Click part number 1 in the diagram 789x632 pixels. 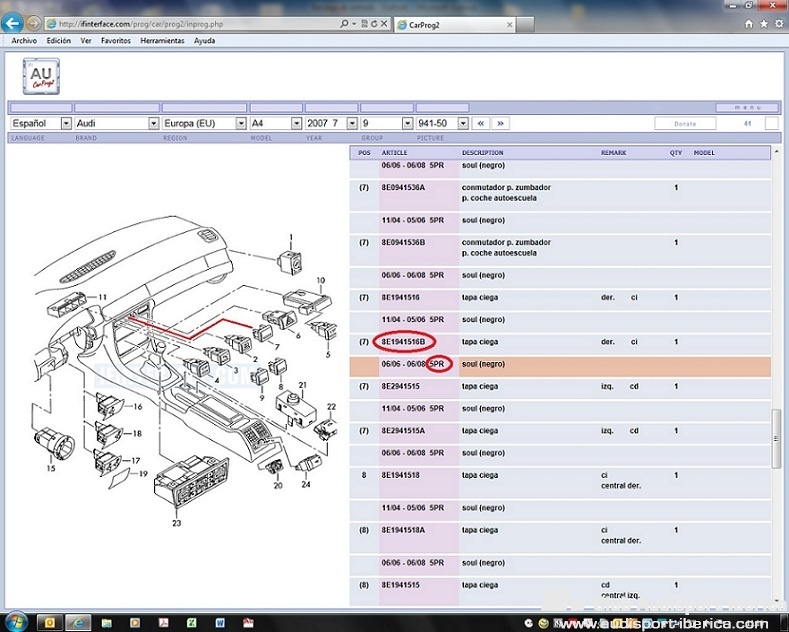pyautogui.click(x=291, y=237)
